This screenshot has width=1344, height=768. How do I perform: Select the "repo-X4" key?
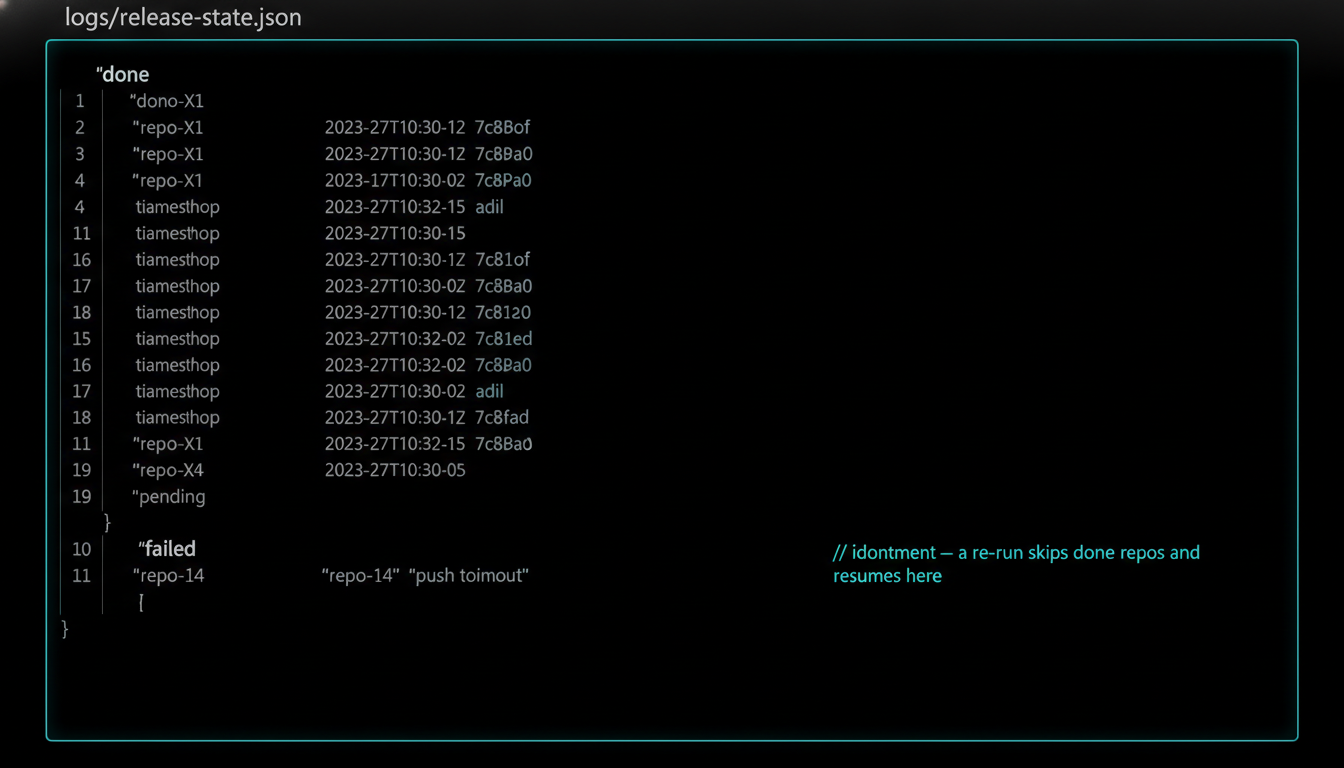(x=168, y=470)
